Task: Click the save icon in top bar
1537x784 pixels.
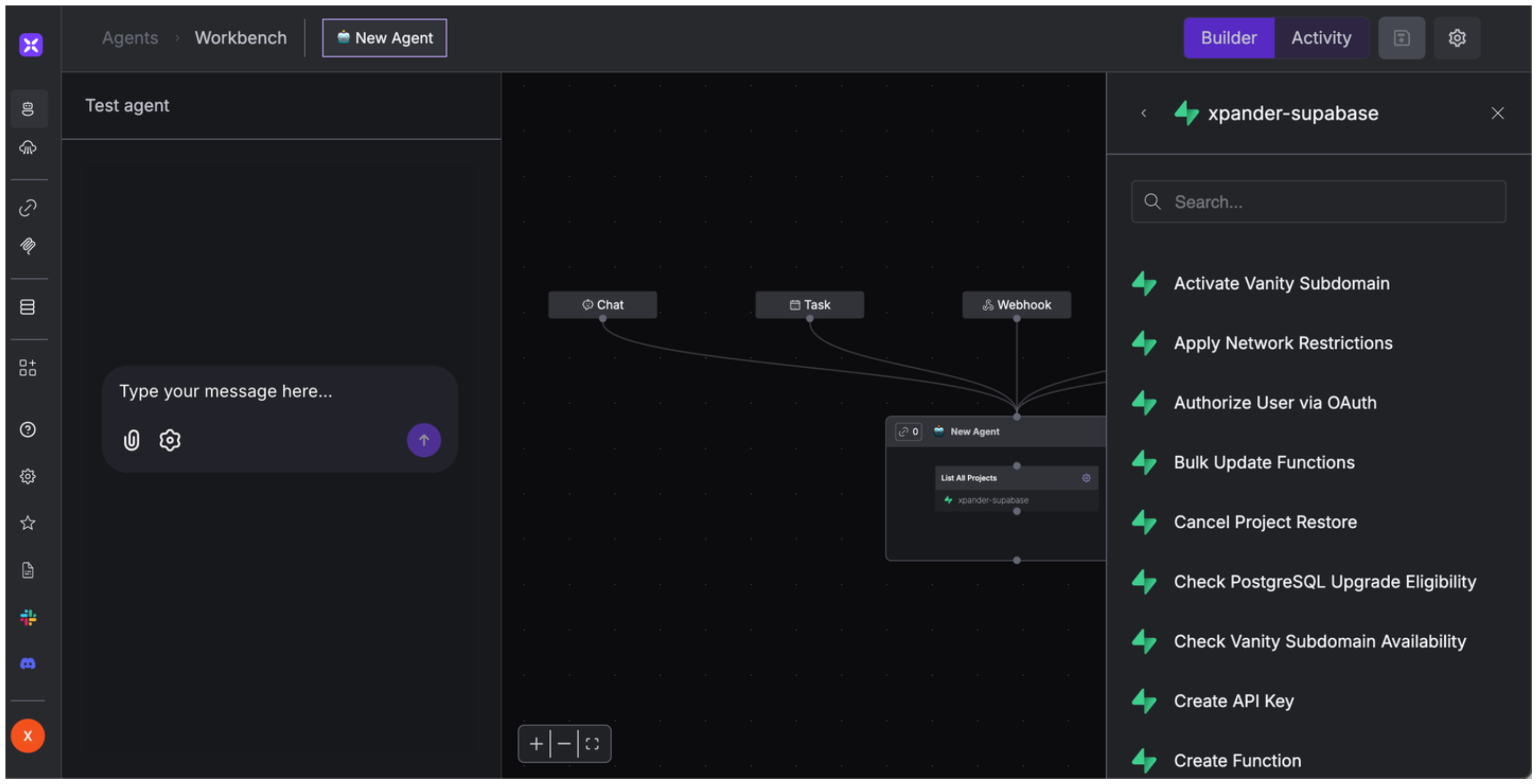Action: coord(1401,38)
